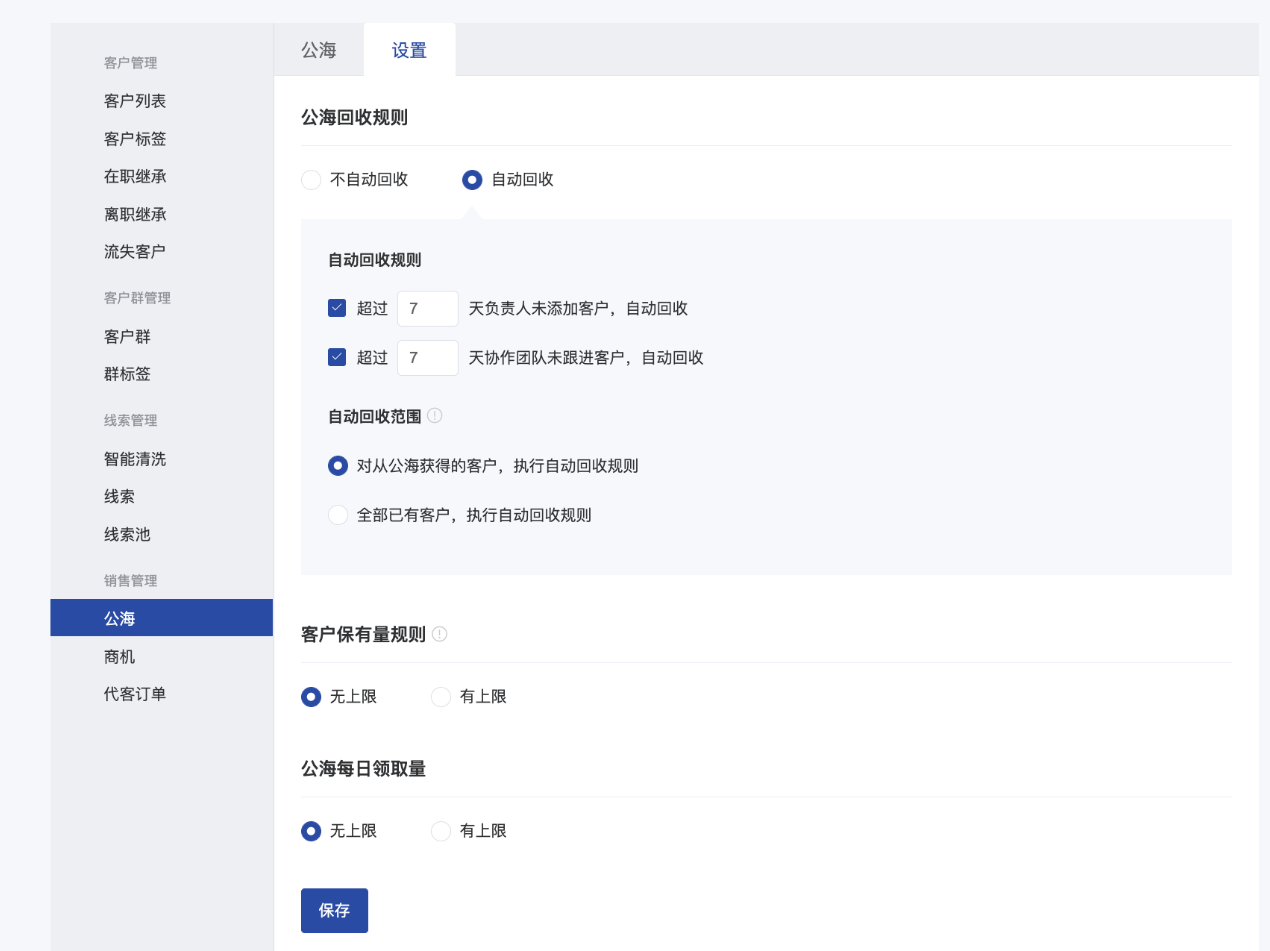Select 有上限 under 客户保有量规则

coord(441,697)
